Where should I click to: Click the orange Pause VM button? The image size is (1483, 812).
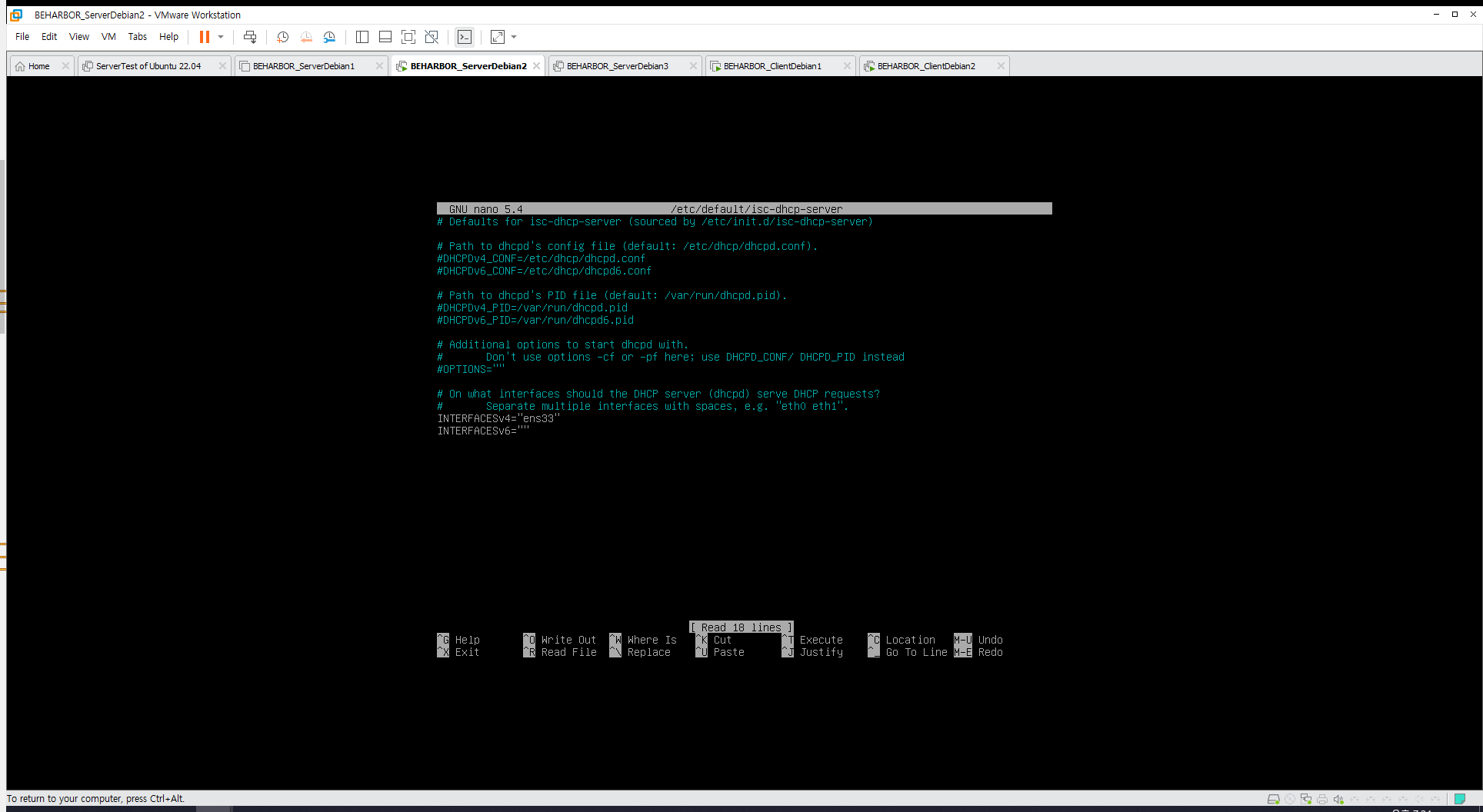point(205,37)
